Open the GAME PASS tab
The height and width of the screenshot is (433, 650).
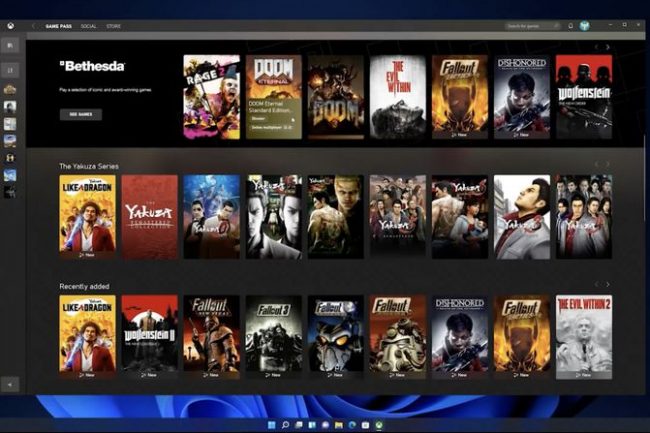[x=58, y=26]
